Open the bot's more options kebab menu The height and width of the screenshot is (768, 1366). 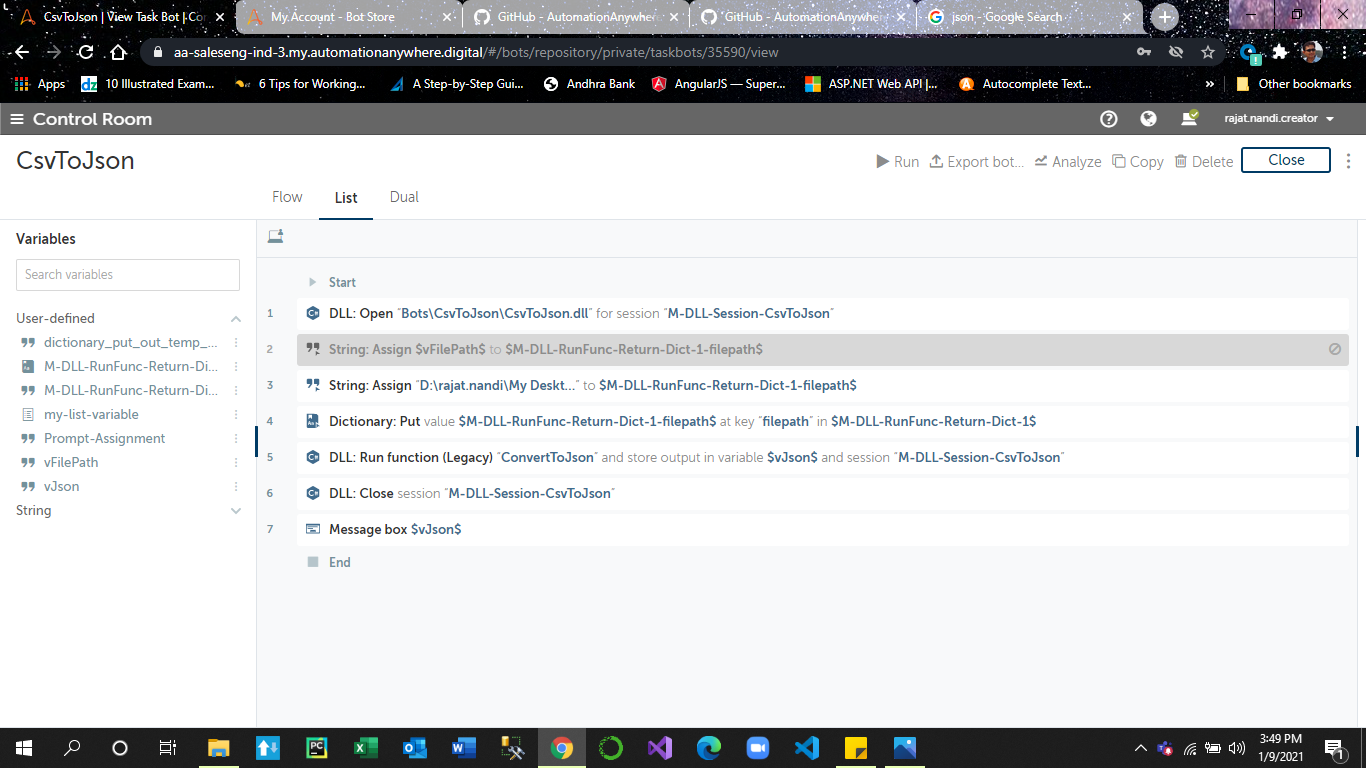(x=1348, y=160)
